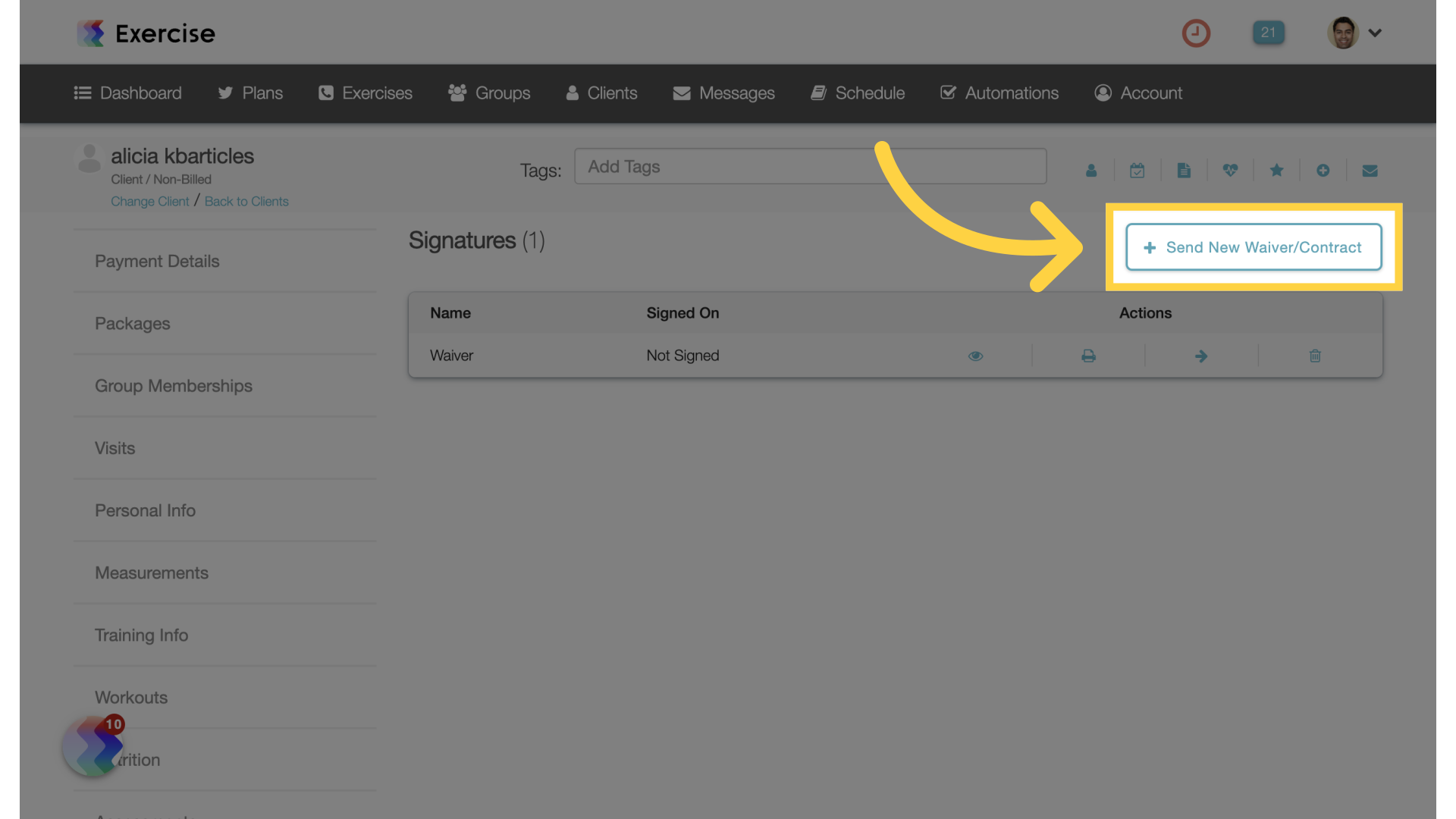Click the Back to Clients link

pyautogui.click(x=246, y=201)
